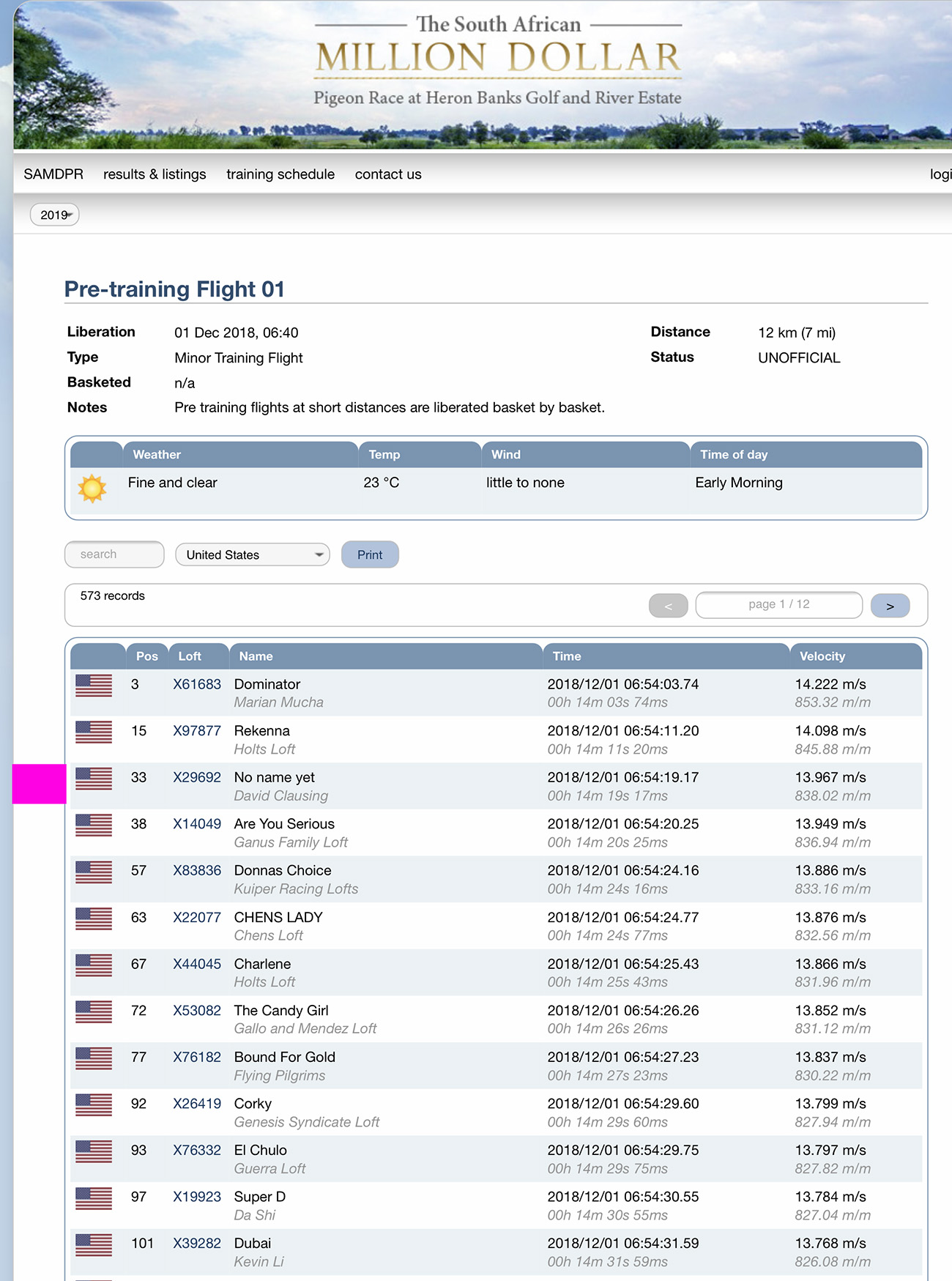Click the flag in Donnas Choice row
952x1281 pixels.
[x=94, y=872]
